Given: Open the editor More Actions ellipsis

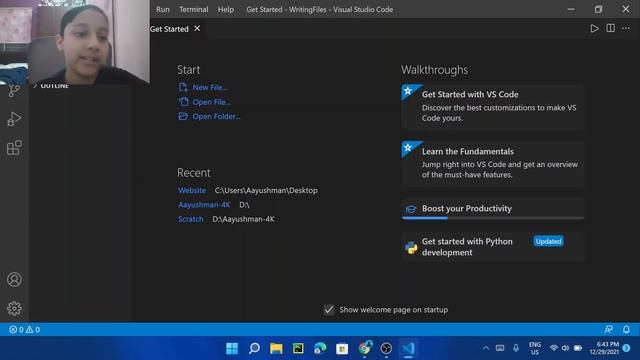Looking at the screenshot, I should tap(626, 29).
